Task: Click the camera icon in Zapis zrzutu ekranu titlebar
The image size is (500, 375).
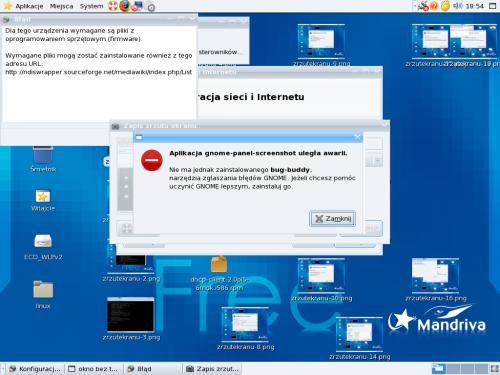Action: (x=116, y=126)
